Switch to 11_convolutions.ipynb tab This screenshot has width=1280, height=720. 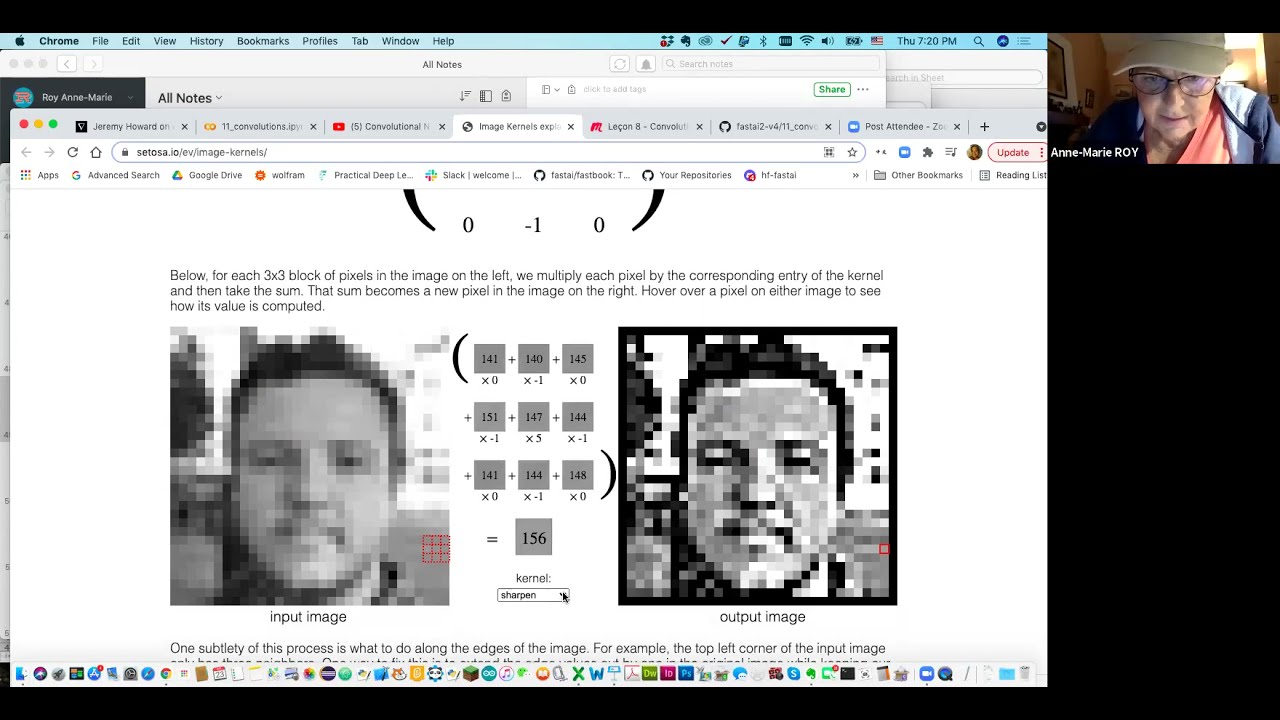pyautogui.click(x=261, y=127)
